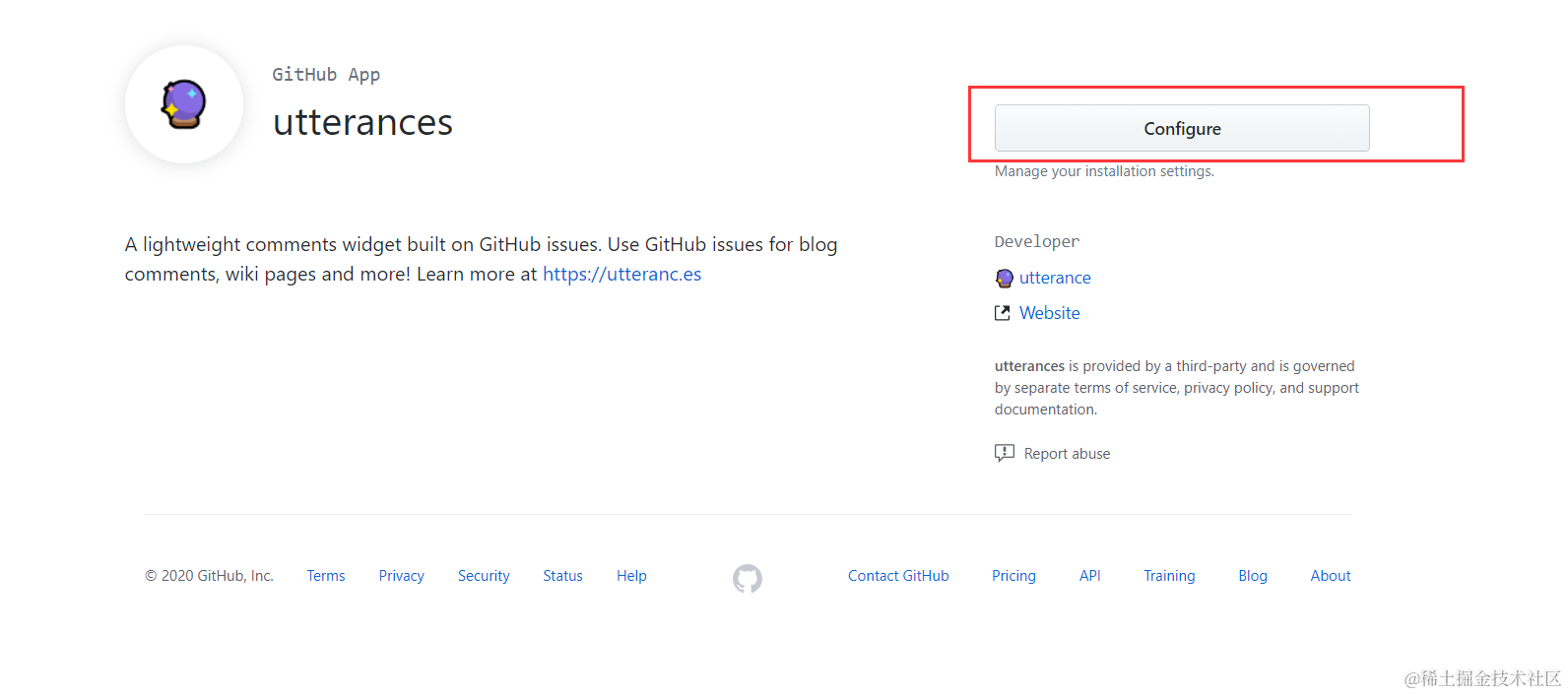Click the Report abuse flag icon
This screenshot has width=1568, height=695.
(1005, 453)
